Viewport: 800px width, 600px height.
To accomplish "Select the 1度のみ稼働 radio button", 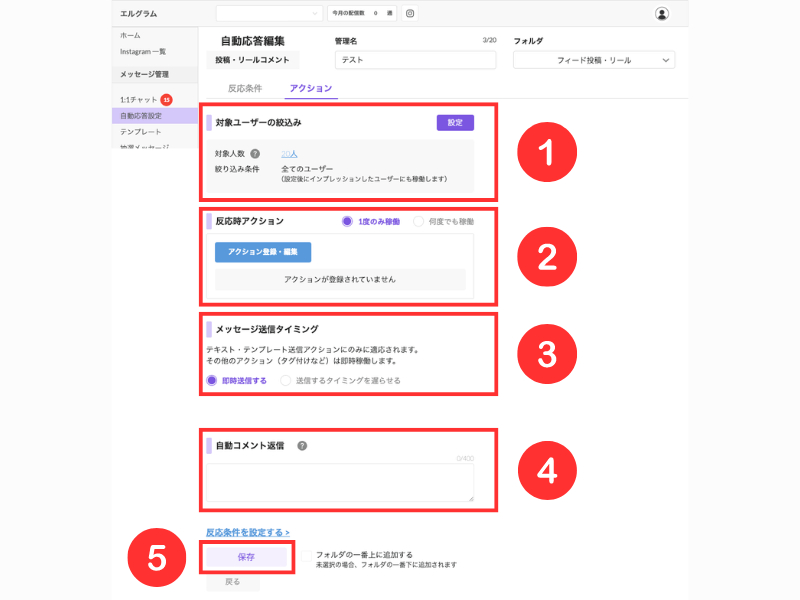I will [347, 221].
